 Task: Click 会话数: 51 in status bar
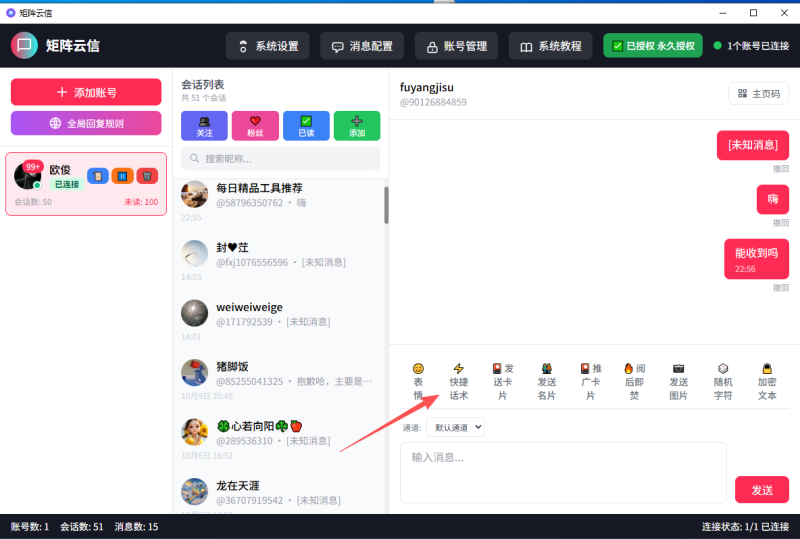pos(82,527)
